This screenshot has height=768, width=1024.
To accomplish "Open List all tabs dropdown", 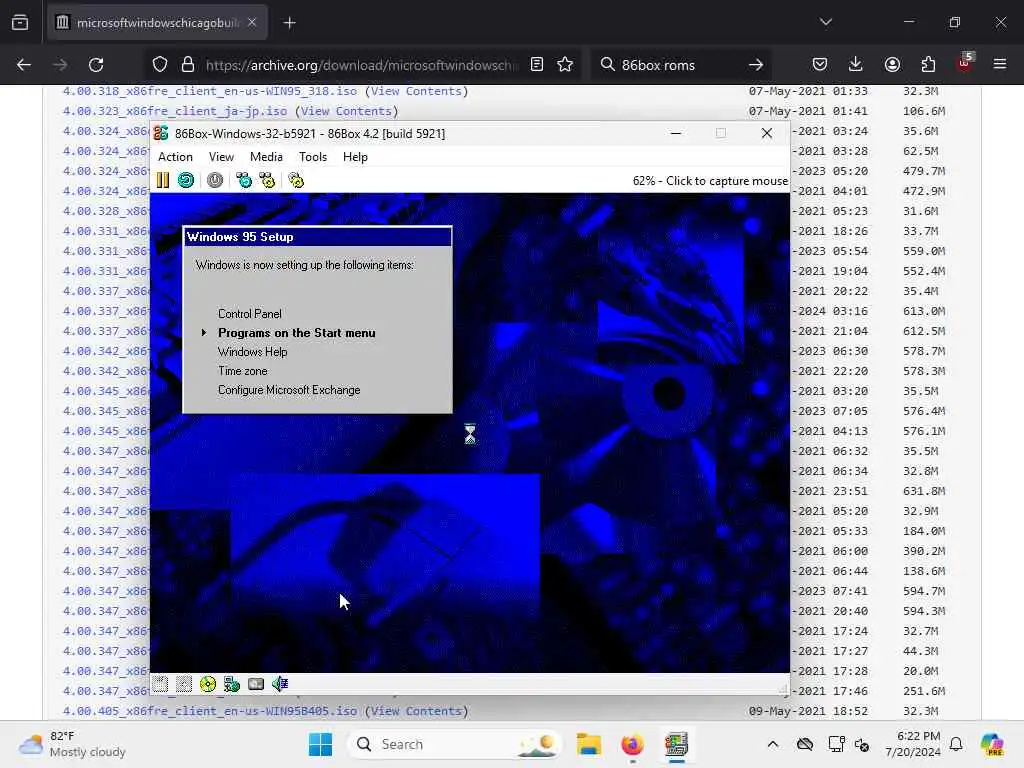I will 826,22.
